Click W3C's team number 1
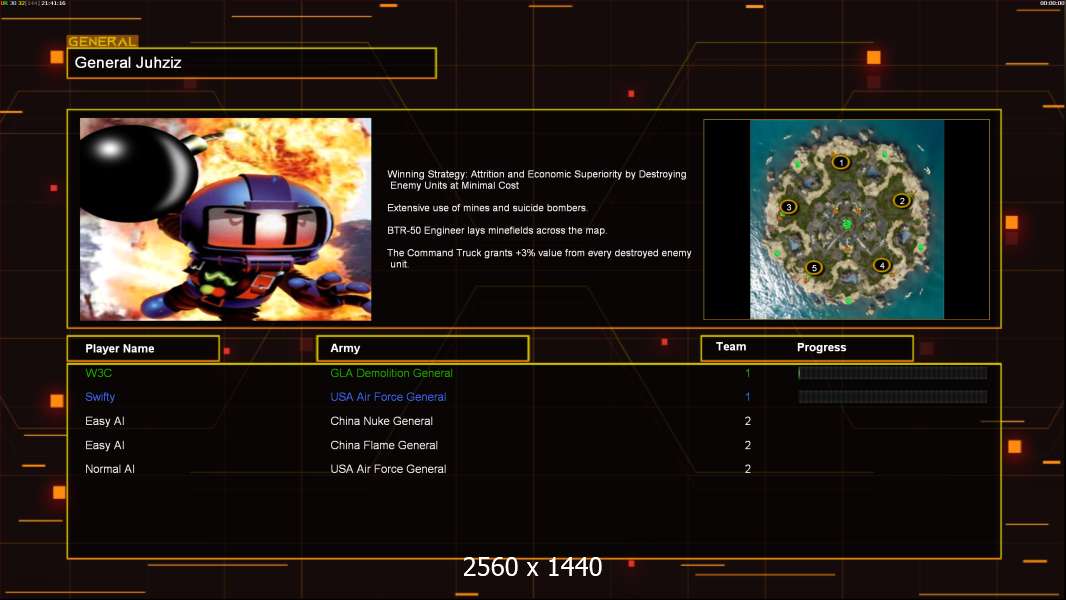Screen dimensions: 1066x600 [748, 373]
